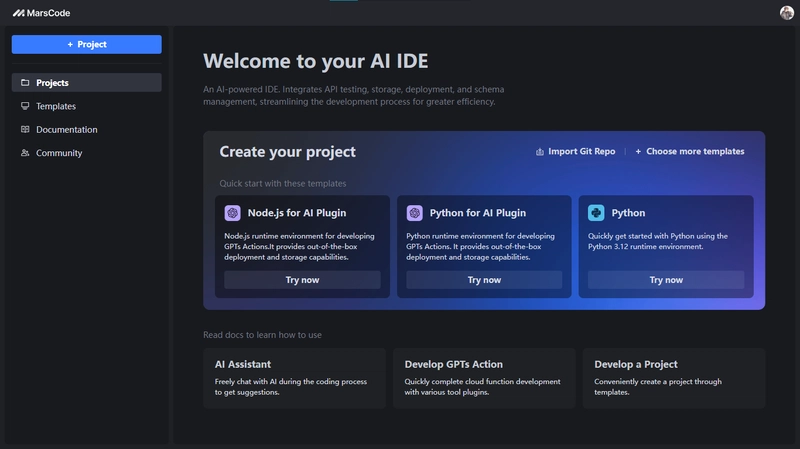Select Projects in the sidebar

point(87,83)
